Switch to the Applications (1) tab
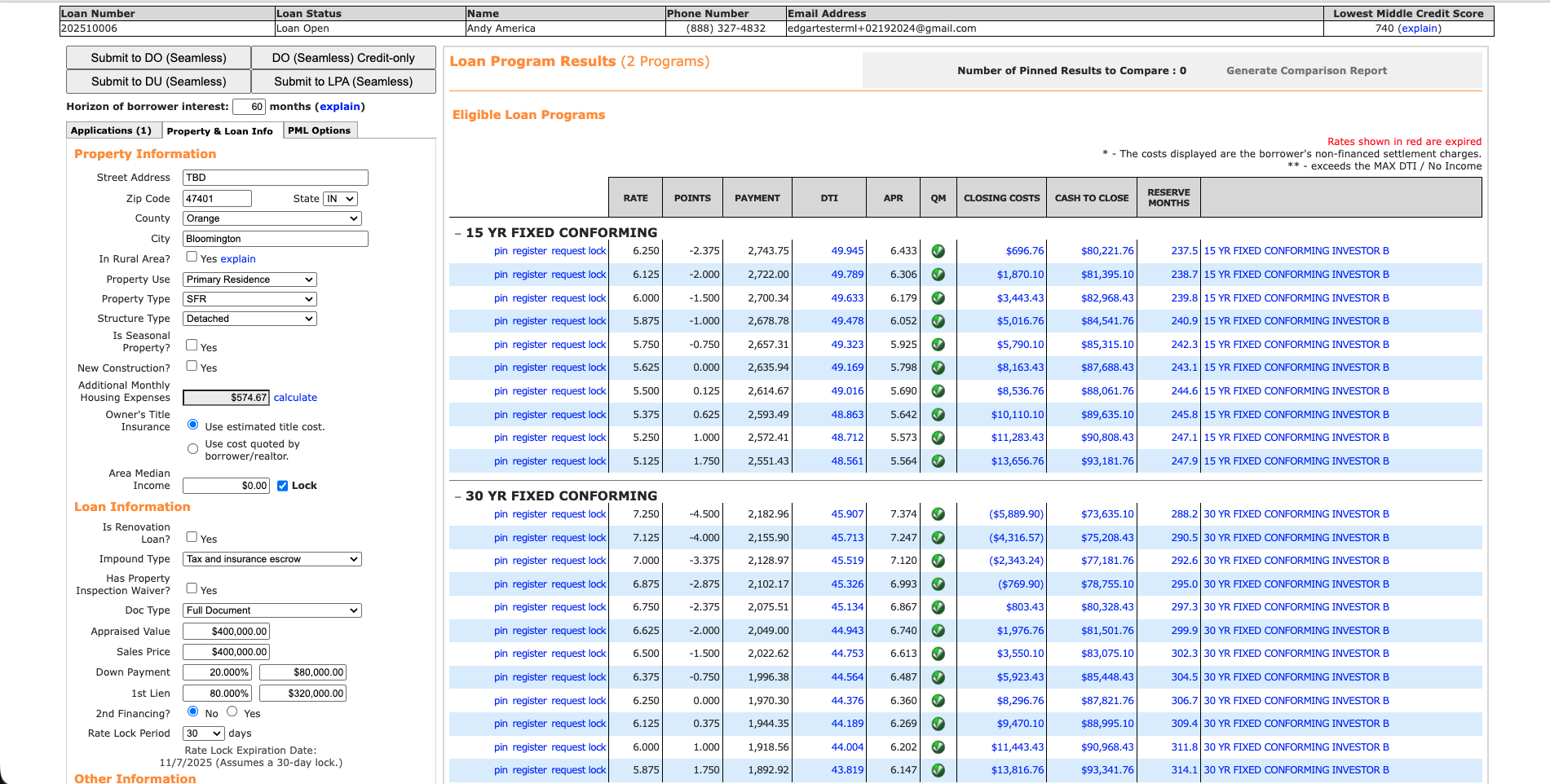1550x784 pixels. [113, 130]
